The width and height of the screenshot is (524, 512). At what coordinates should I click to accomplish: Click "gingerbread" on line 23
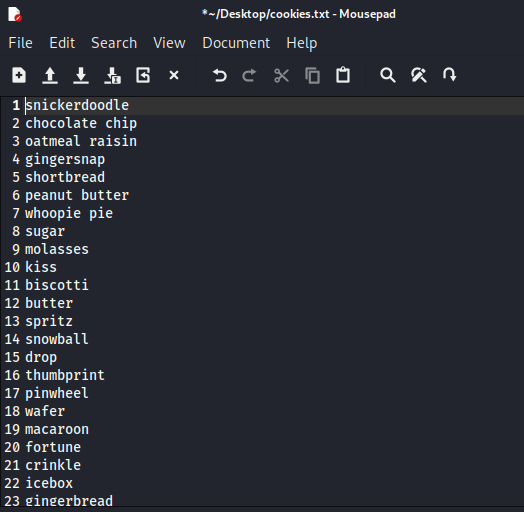[x=69, y=501]
